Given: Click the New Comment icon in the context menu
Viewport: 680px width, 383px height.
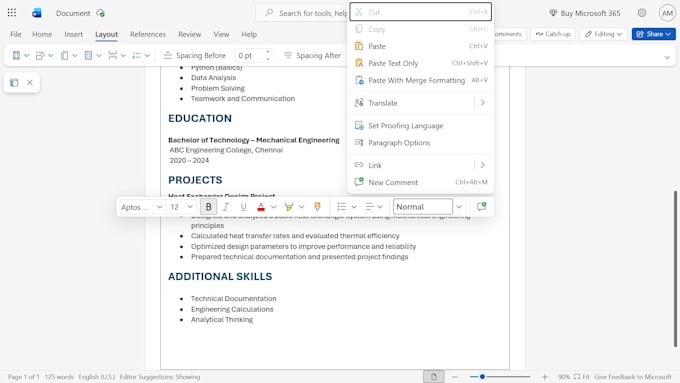Looking at the screenshot, I should coord(359,182).
